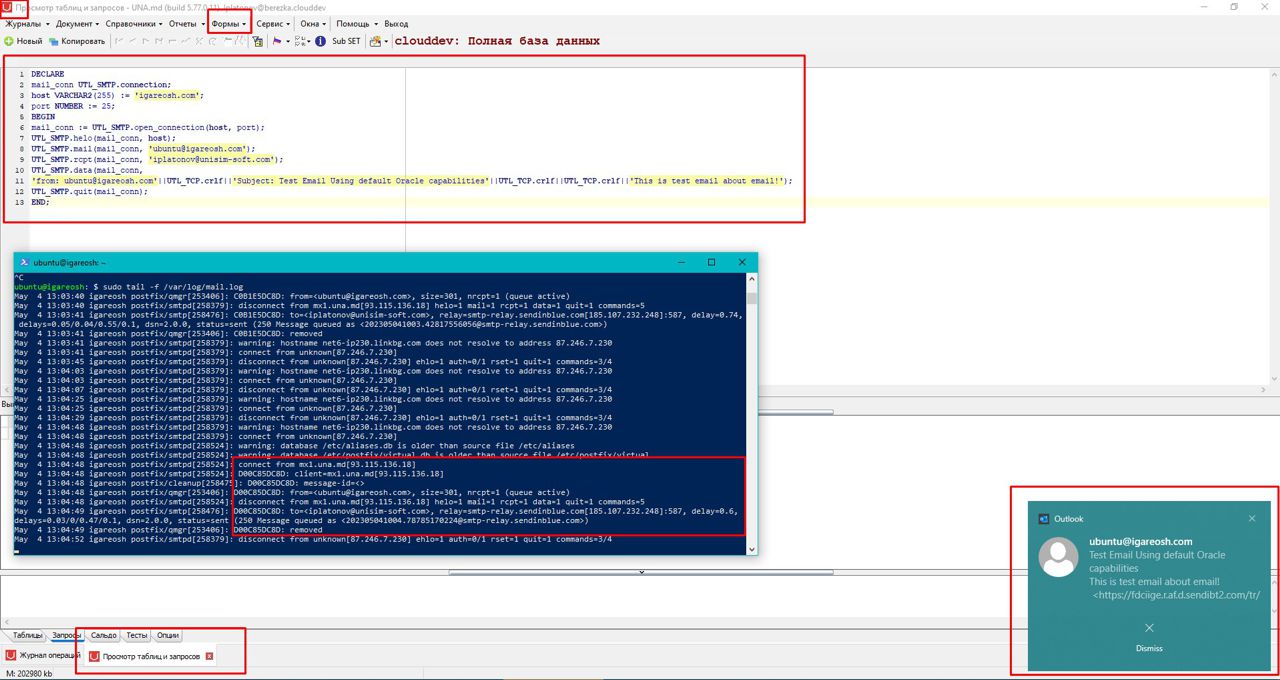The image size is (1280, 680).
Task: Click the M: 202980 kb status bar text
Action: [x=29, y=674]
